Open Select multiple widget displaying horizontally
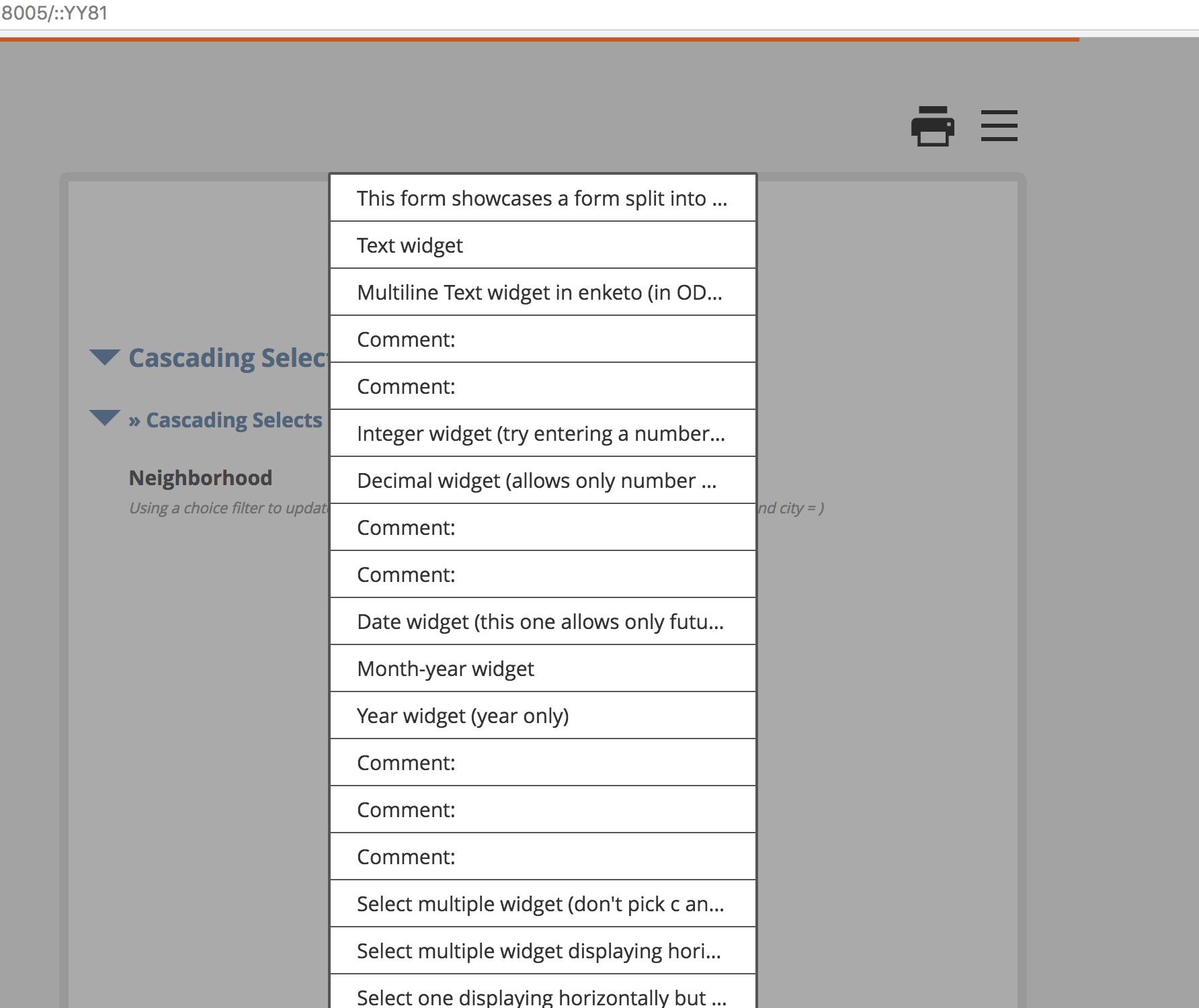Image resolution: width=1199 pixels, height=1008 pixels. [543, 951]
